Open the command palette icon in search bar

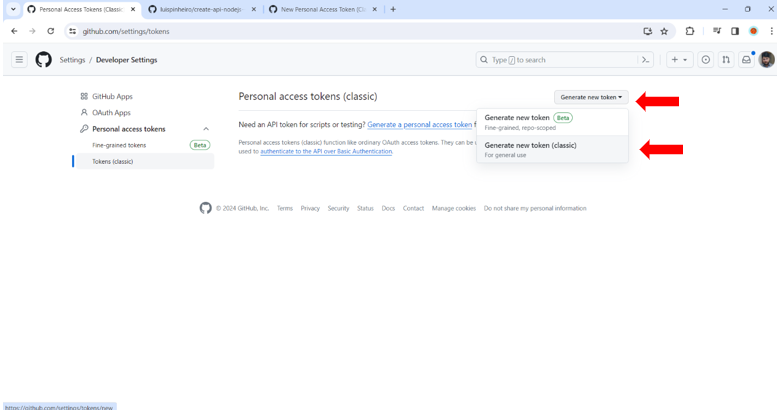pyautogui.click(x=645, y=60)
